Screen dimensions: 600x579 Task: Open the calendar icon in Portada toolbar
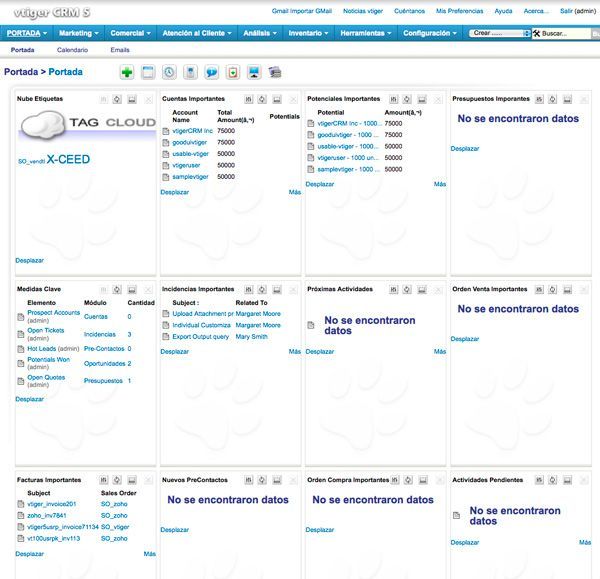coord(148,72)
